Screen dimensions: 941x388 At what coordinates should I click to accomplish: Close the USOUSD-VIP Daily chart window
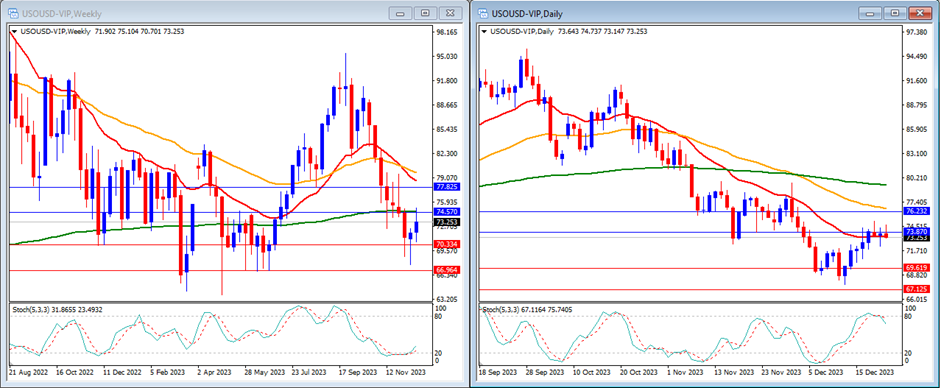tap(919, 13)
